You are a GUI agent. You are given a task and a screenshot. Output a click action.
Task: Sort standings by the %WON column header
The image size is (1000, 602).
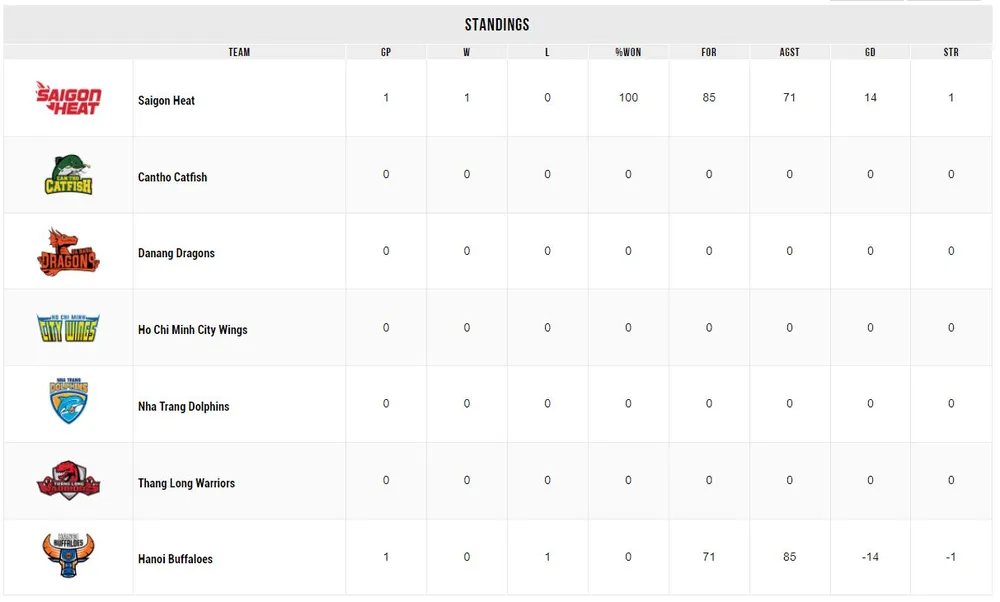(628, 52)
